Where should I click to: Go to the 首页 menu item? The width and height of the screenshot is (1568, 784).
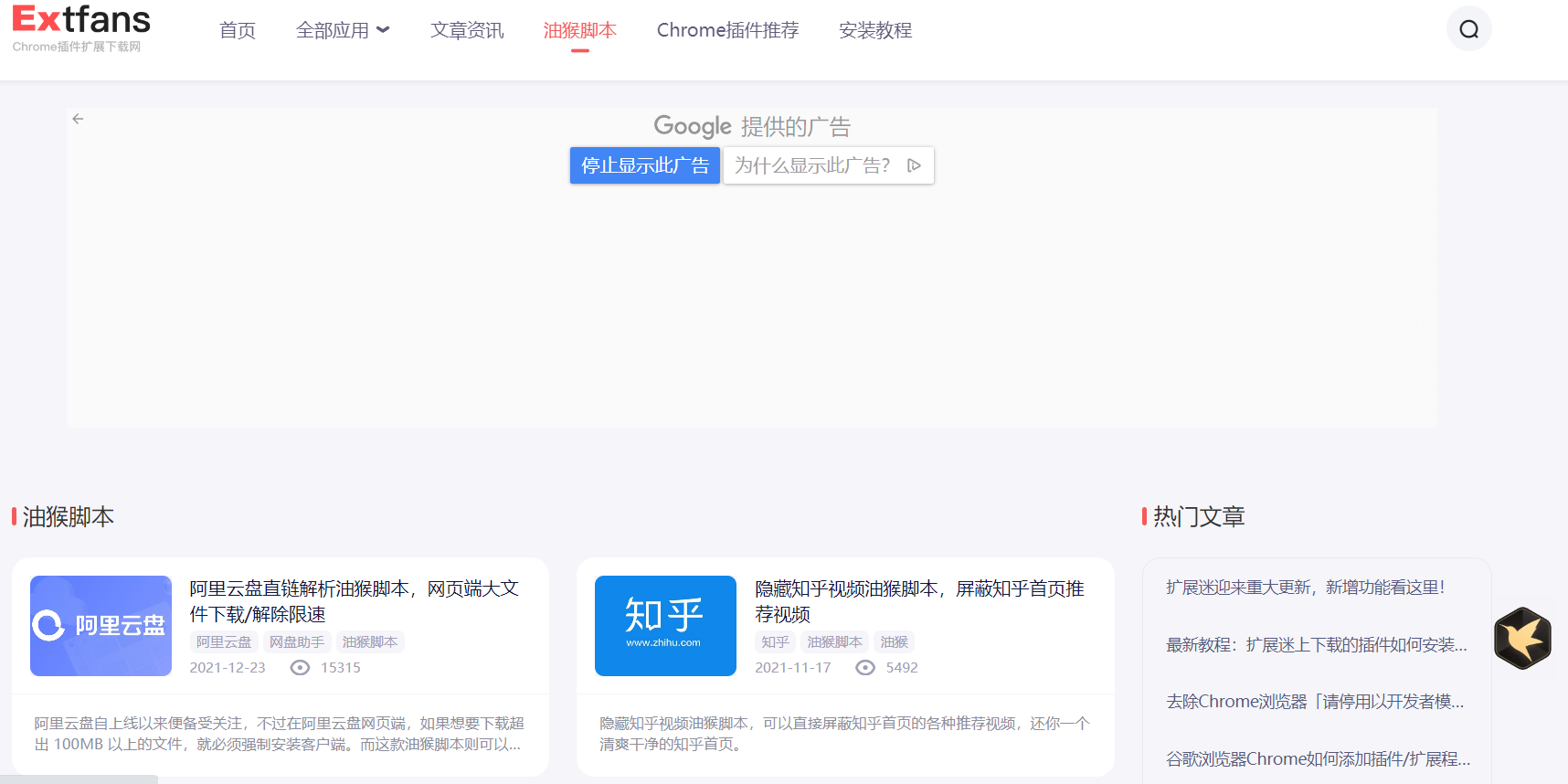(238, 30)
